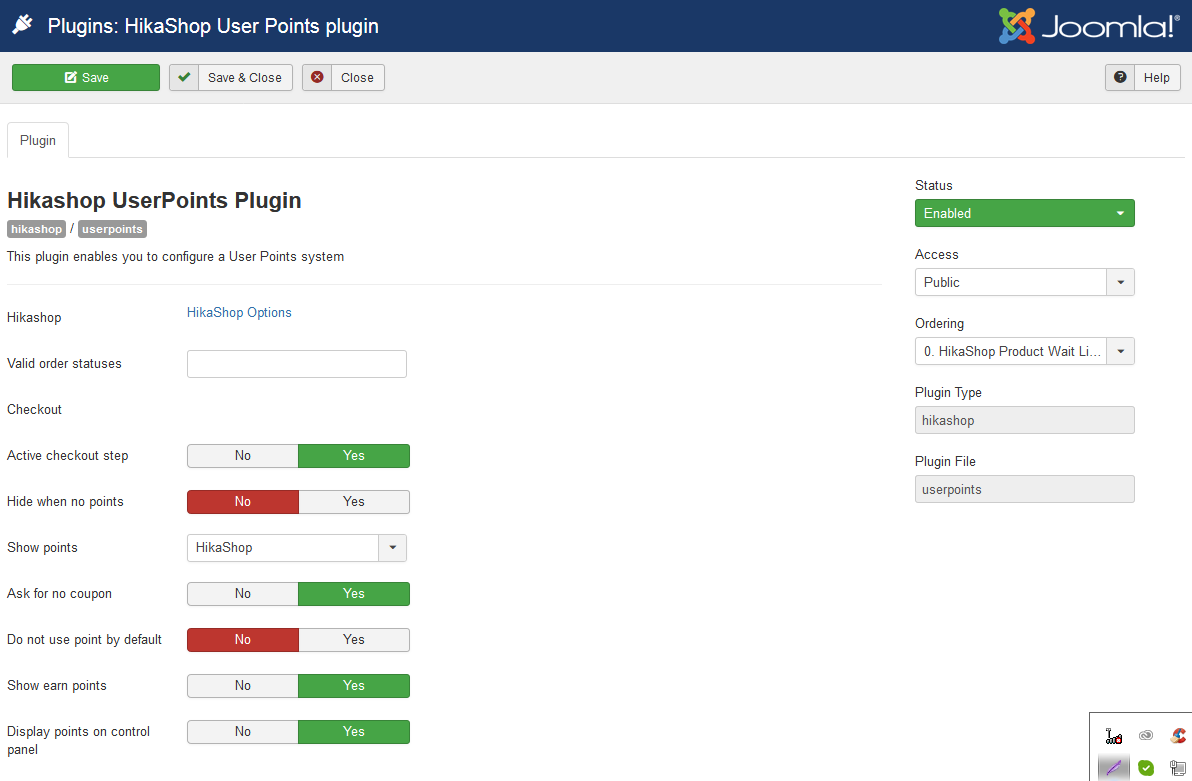The height and width of the screenshot is (781, 1192).
Task: Open the HikaShop Options link
Action: pyautogui.click(x=239, y=313)
